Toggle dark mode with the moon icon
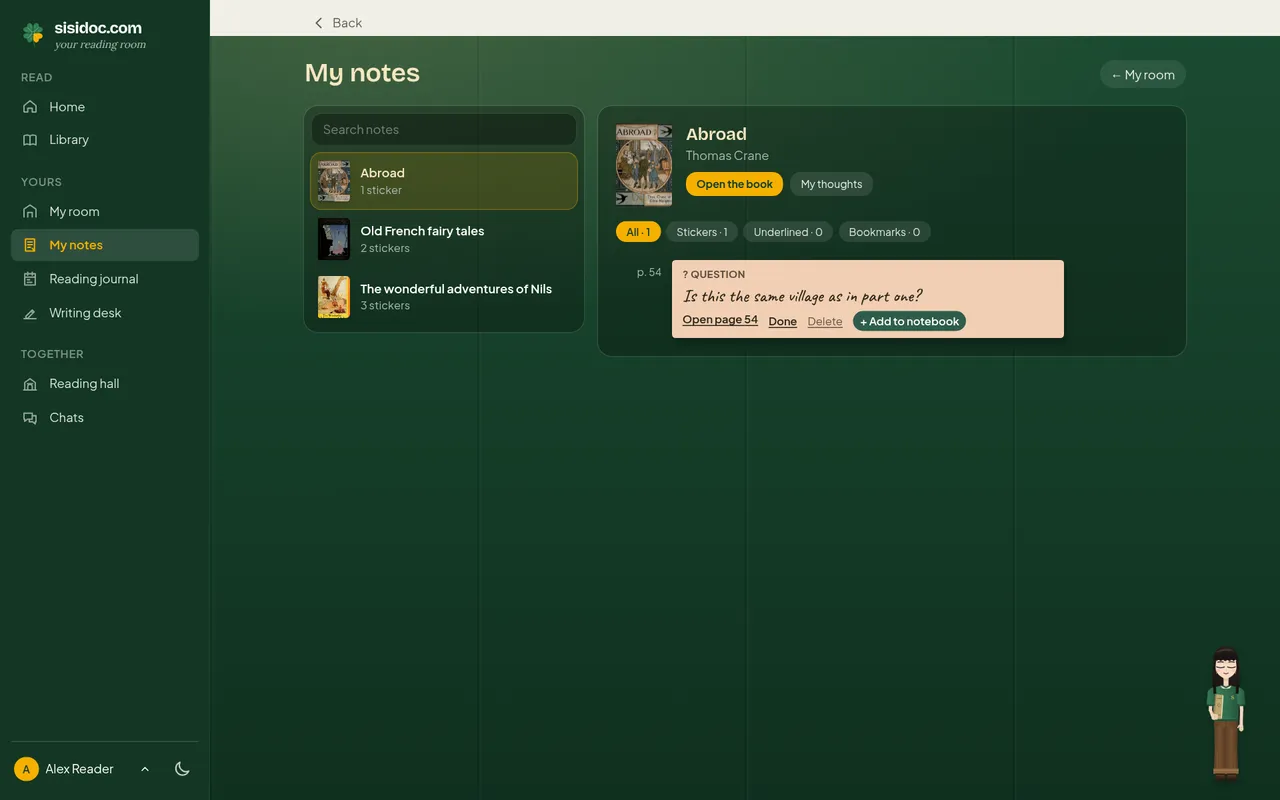The image size is (1280, 800). pos(182,769)
